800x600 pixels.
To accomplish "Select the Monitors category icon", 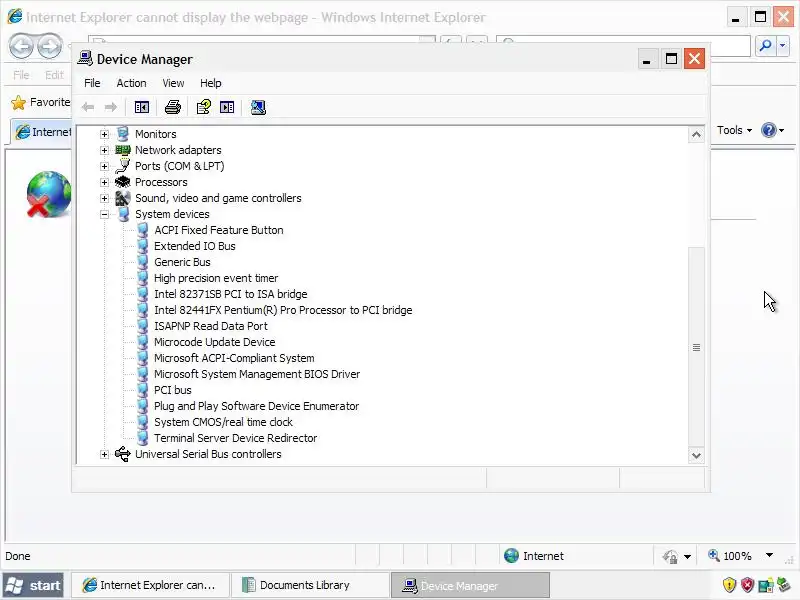I will pos(122,134).
